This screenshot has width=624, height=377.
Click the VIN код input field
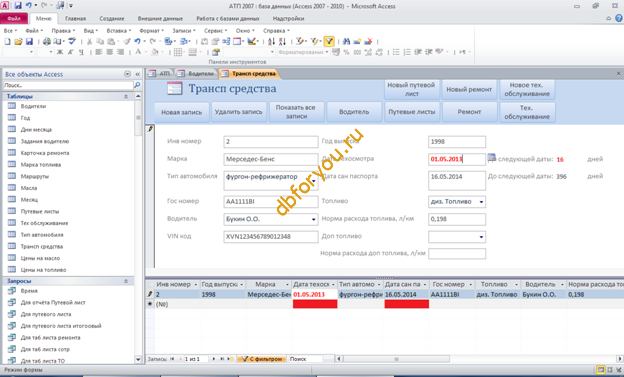tap(271, 236)
